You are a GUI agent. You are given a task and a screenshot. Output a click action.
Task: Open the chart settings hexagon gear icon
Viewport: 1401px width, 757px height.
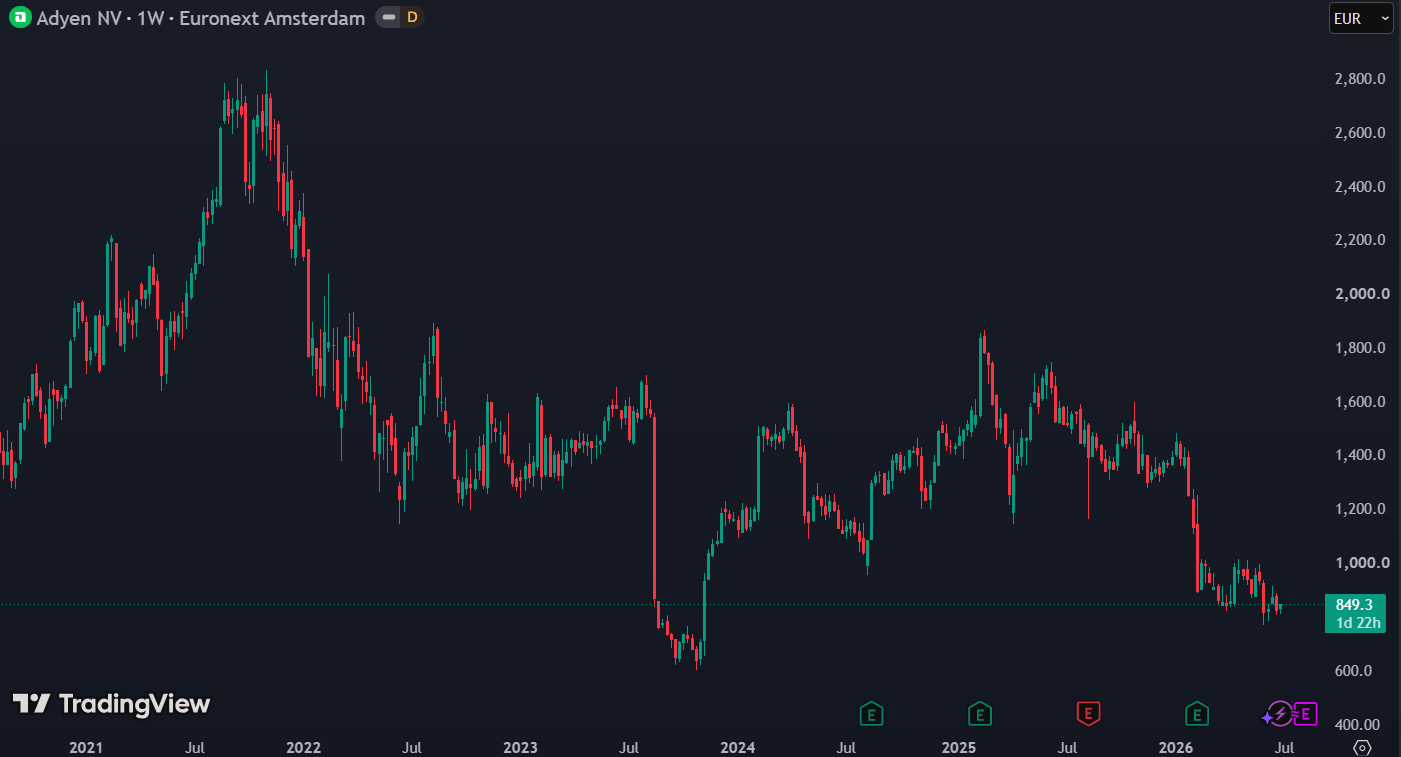click(x=1362, y=747)
